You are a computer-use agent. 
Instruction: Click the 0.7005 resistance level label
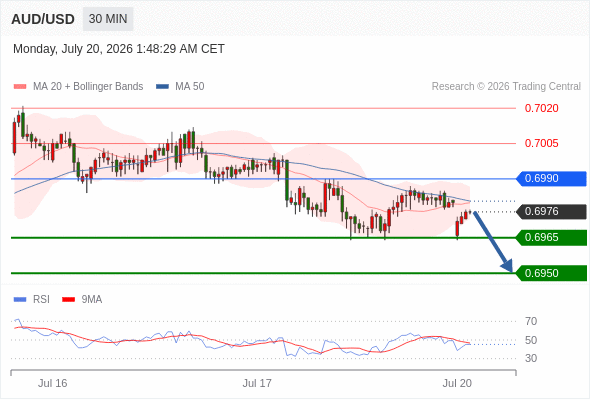tap(541, 143)
